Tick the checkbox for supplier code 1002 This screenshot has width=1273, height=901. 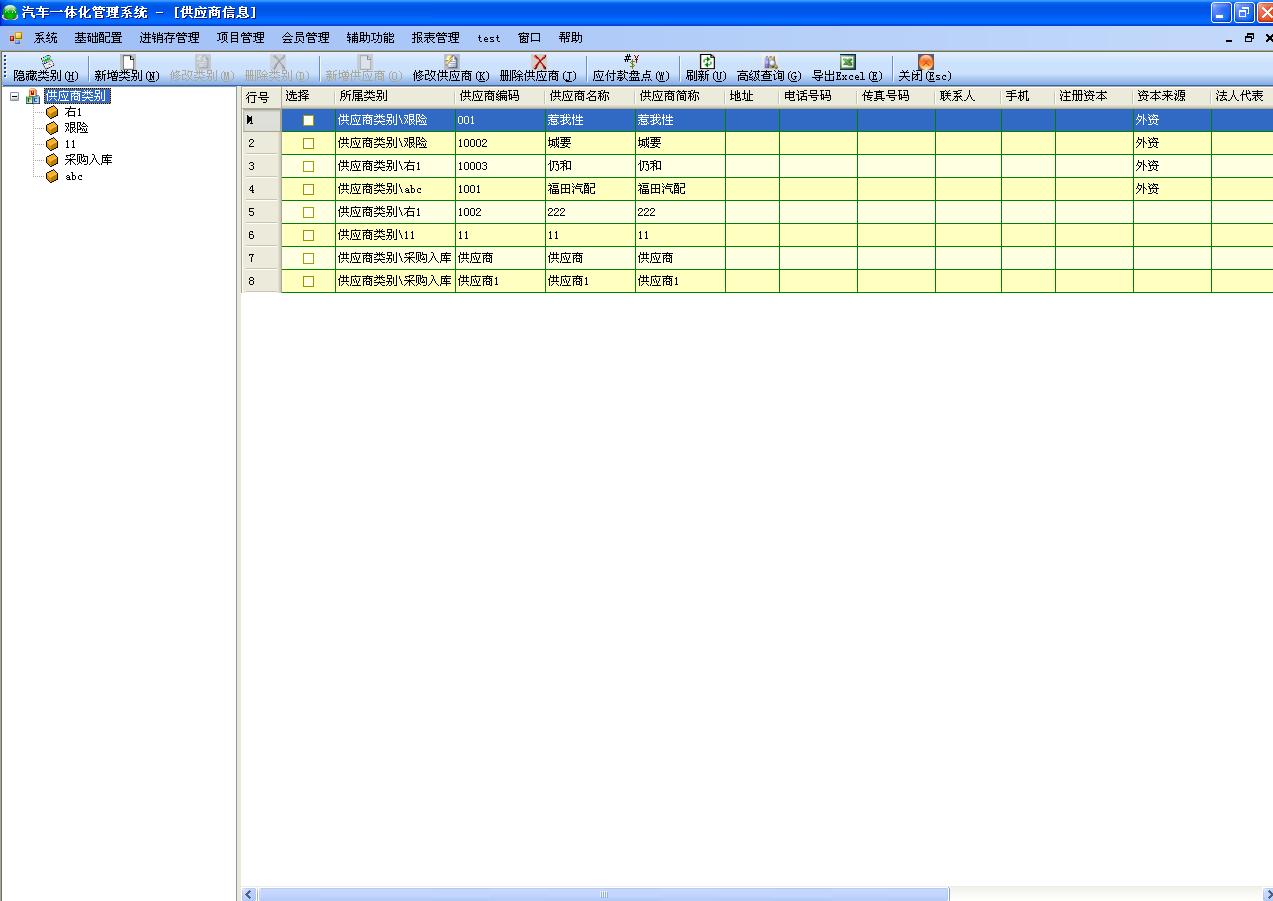coord(308,212)
